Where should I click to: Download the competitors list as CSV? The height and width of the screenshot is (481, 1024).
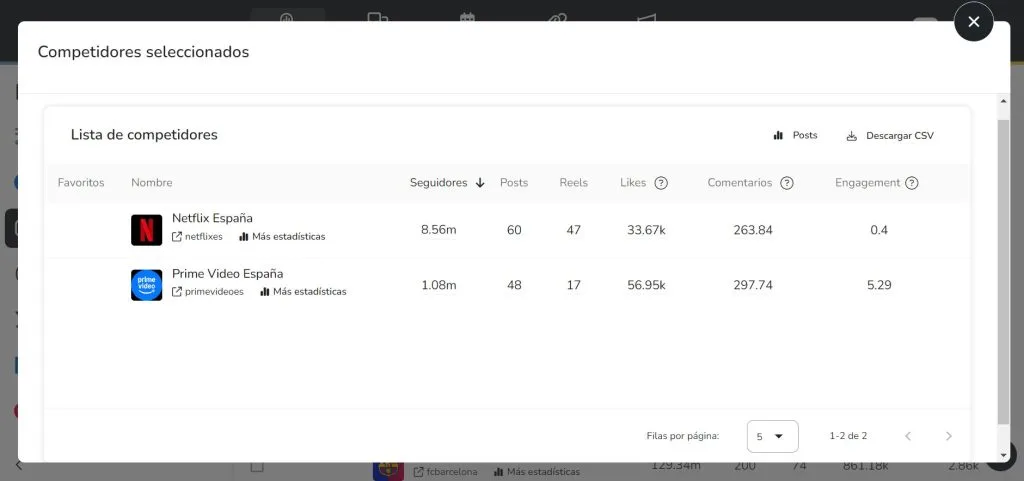[x=890, y=136]
